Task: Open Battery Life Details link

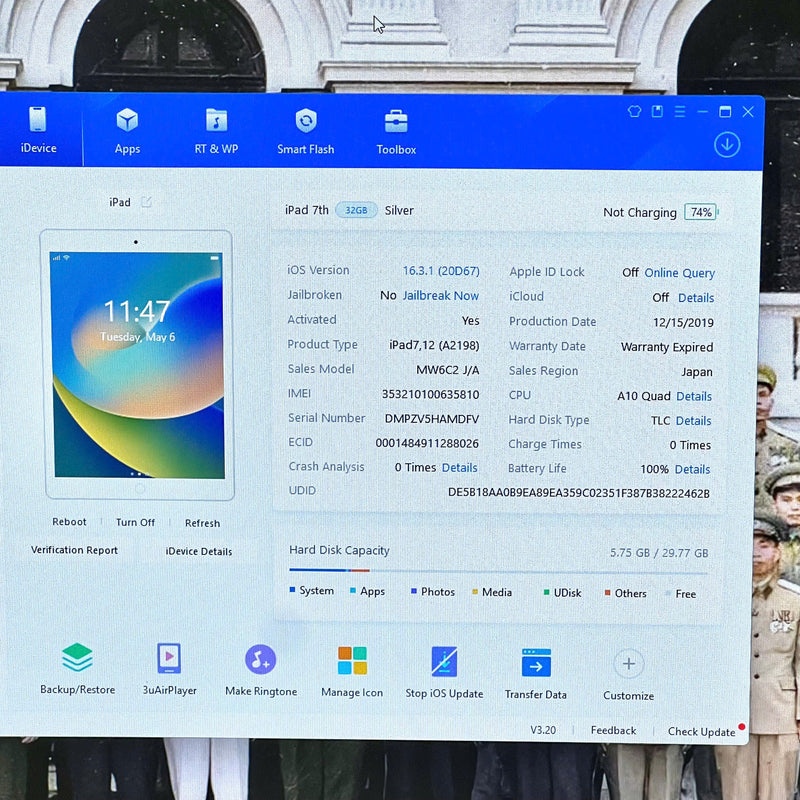Action: pyautogui.click(x=692, y=469)
